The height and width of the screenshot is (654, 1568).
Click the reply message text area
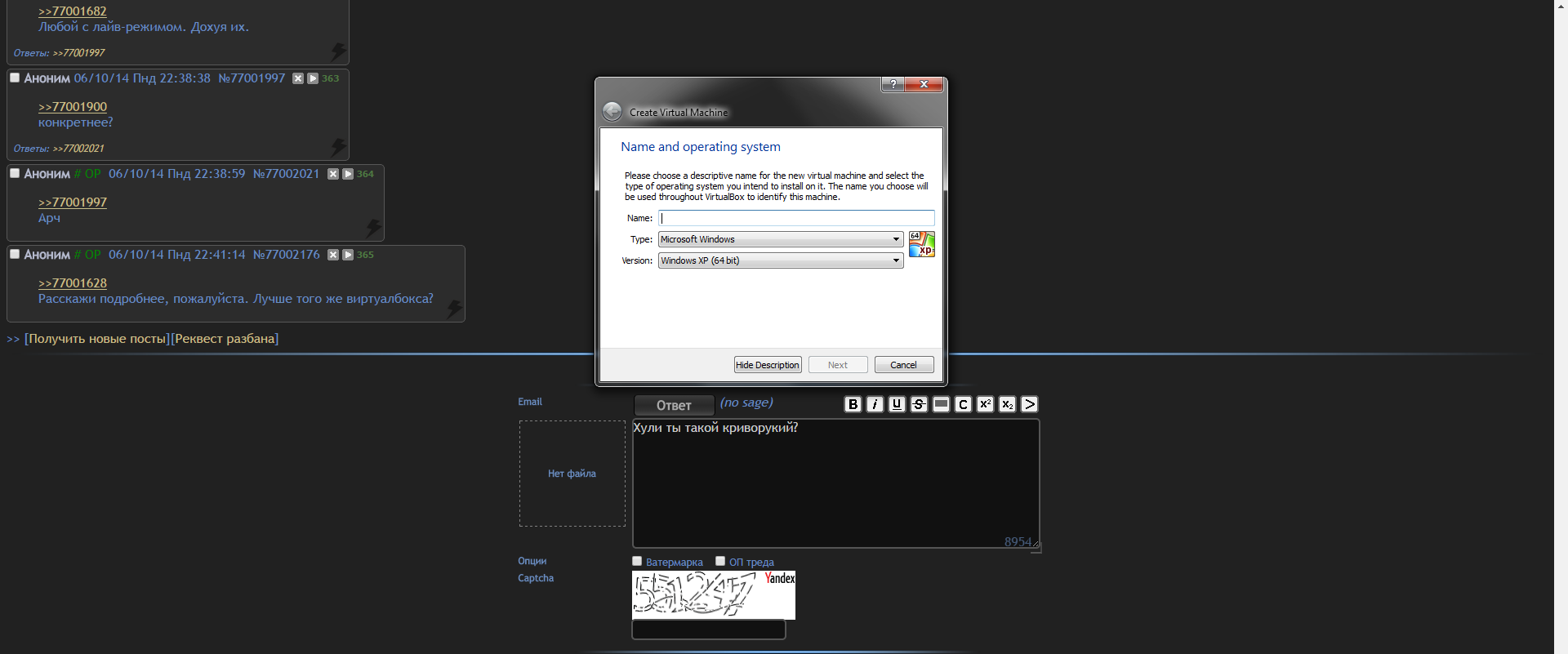point(835,483)
